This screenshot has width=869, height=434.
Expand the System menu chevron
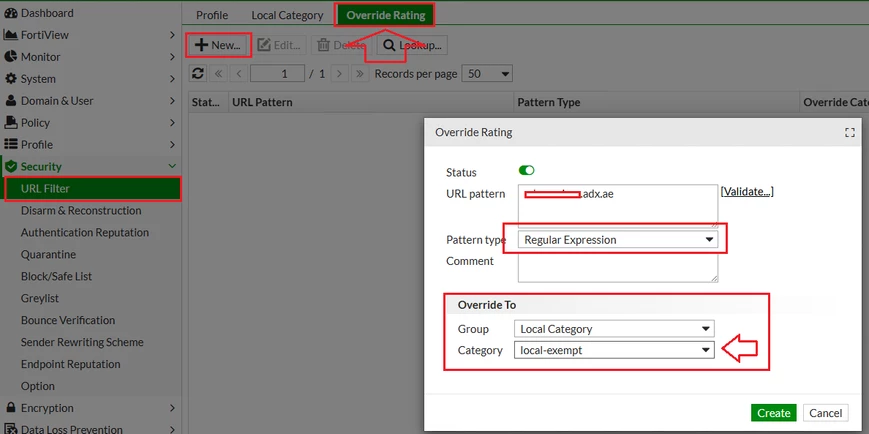tap(172, 79)
